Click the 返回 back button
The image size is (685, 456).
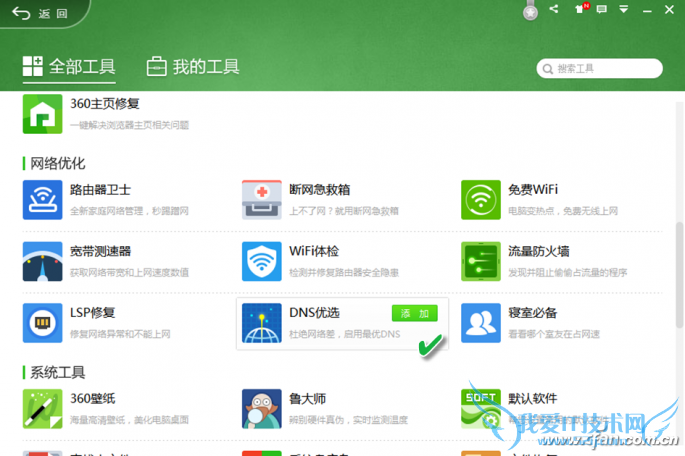pos(40,14)
